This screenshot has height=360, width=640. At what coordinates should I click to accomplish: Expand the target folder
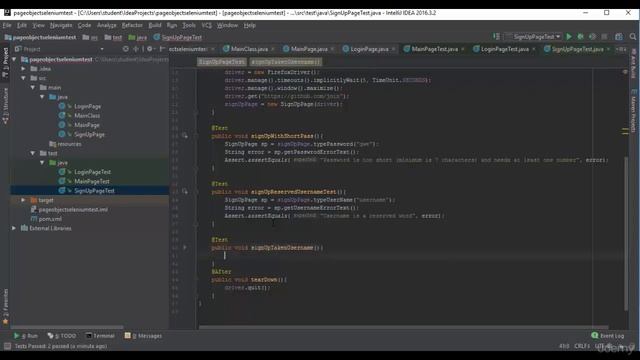tap(24, 200)
